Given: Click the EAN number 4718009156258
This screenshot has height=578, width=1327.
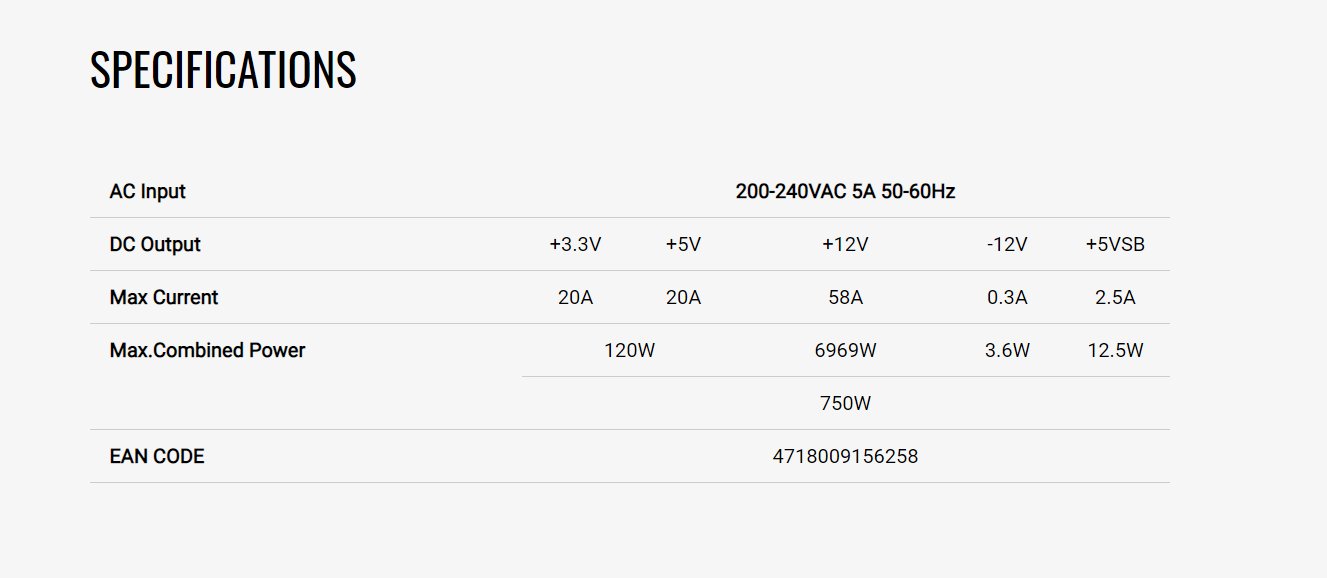Looking at the screenshot, I should click(x=845, y=456).
